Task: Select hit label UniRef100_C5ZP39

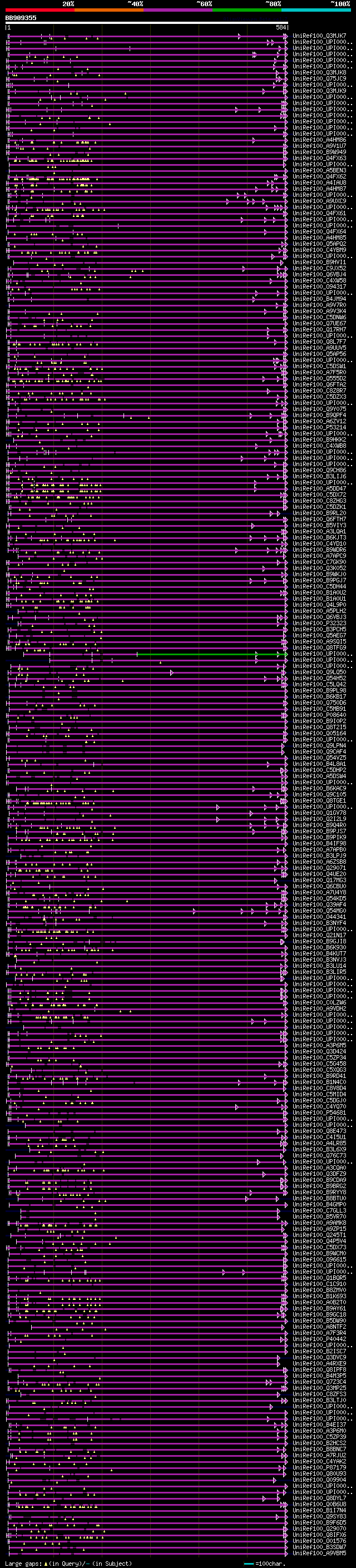Action: tap(319, 1437)
